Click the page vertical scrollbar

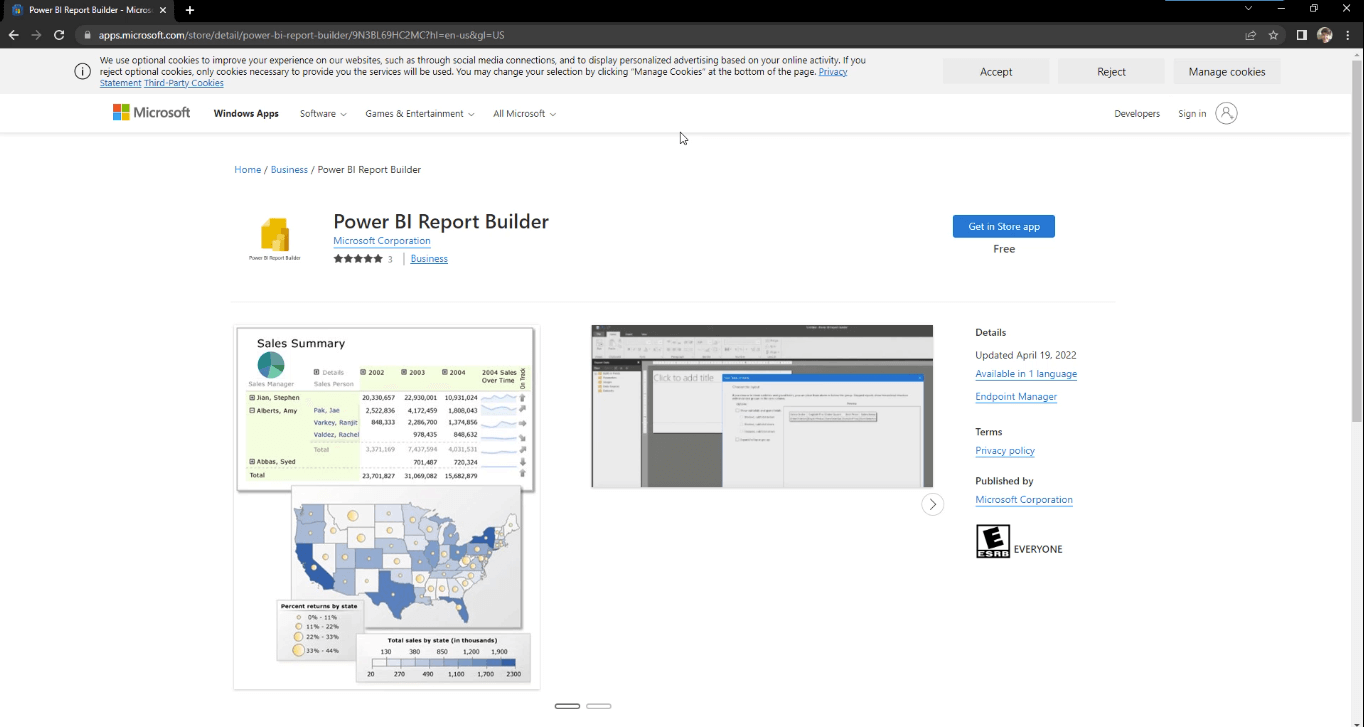(x=1357, y=240)
